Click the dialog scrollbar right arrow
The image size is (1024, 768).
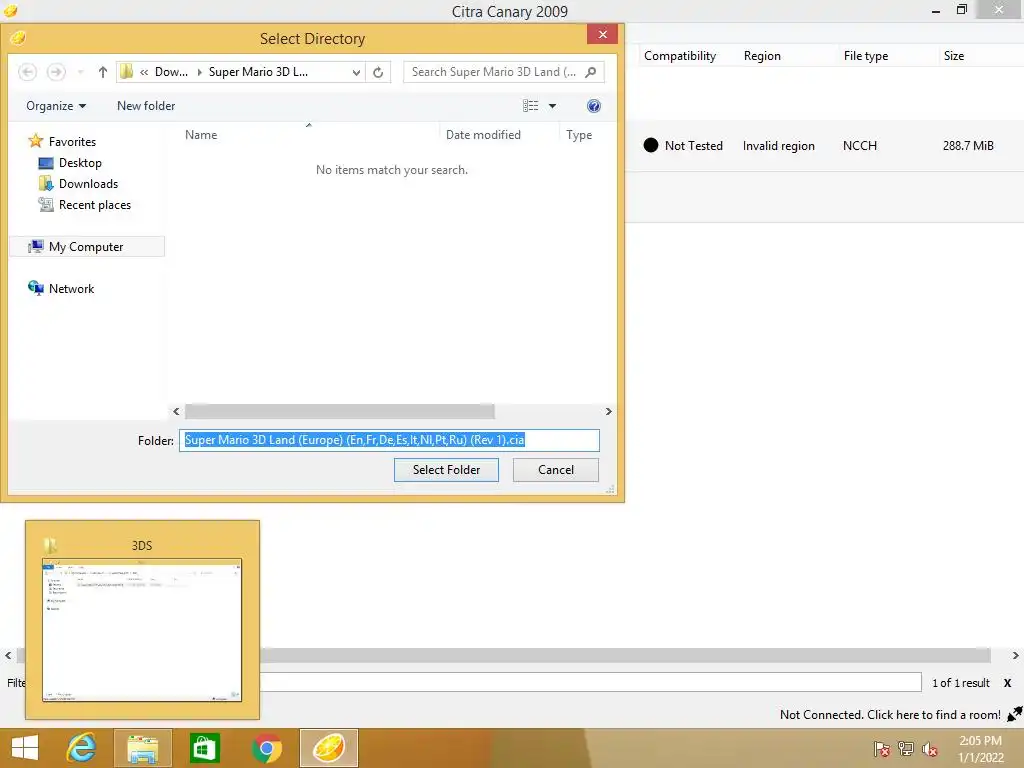point(609,411)
